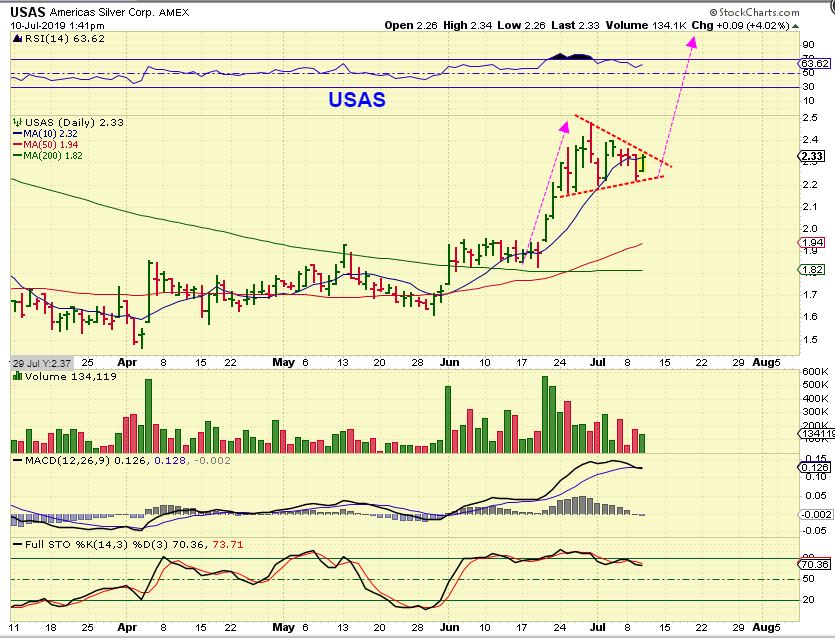Click the MA(200) 1.82 legend entry
This screenshot has width=835, height=638.
click(x=53, y=156)
